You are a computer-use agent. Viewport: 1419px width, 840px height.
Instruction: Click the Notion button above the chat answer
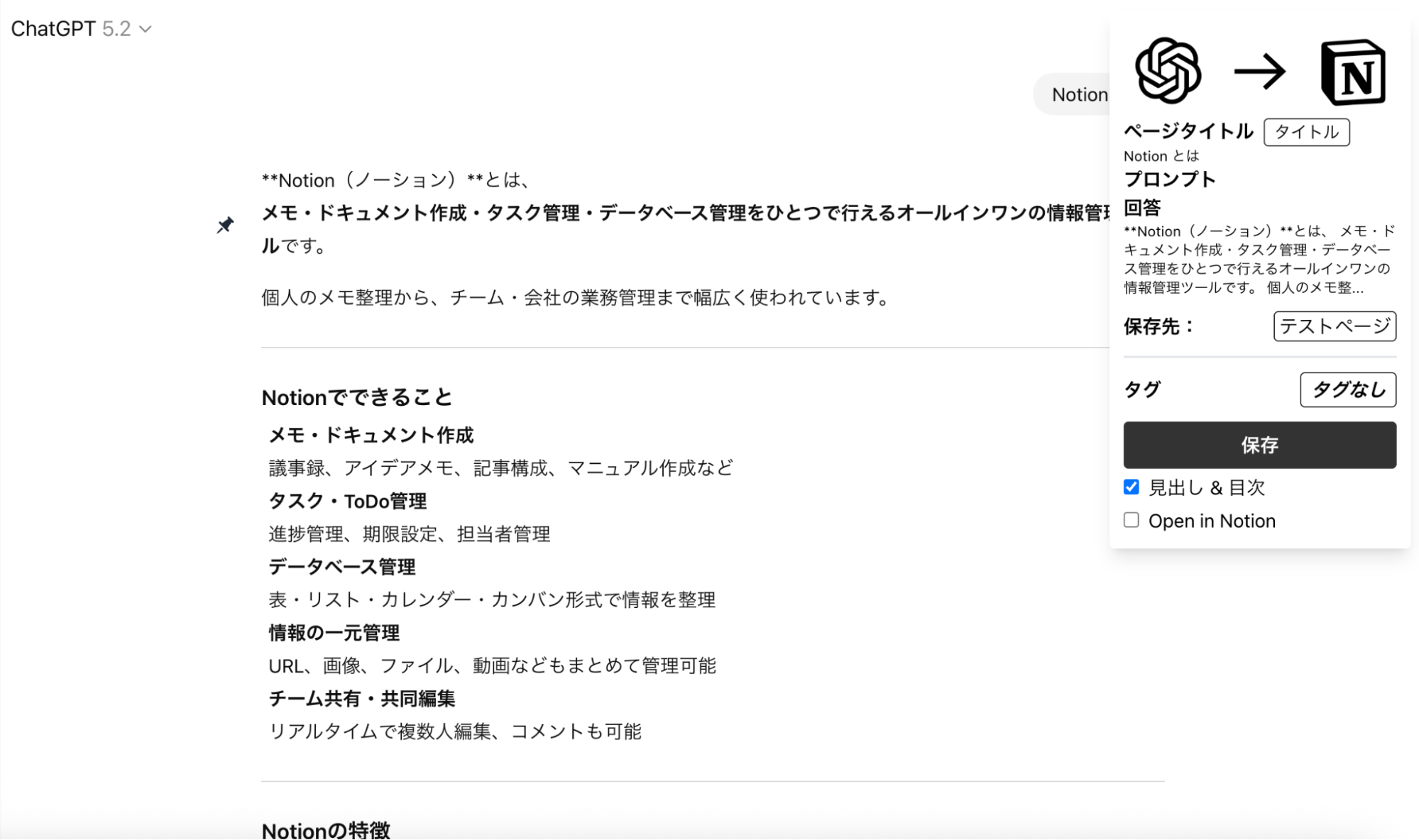pyautogui.click(x=1079, y=94)
